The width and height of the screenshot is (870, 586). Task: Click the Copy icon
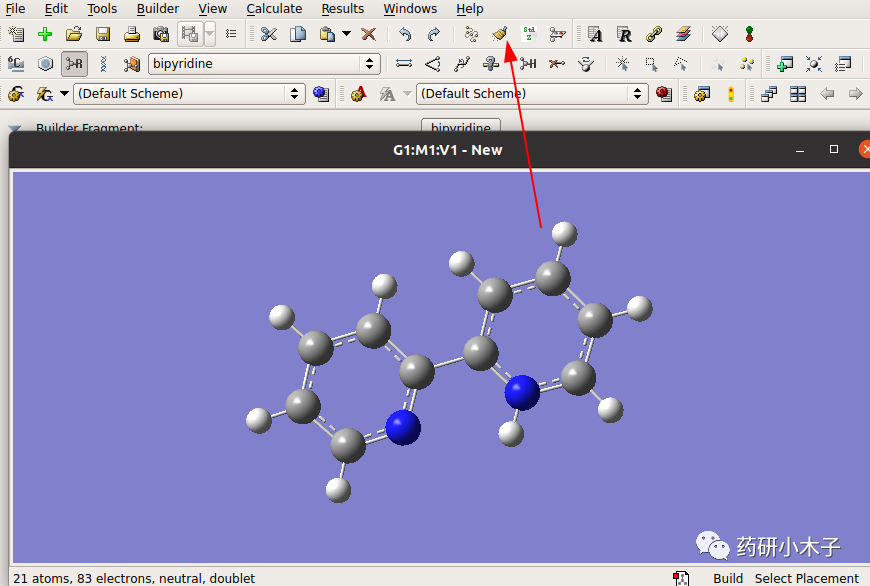pos(298,34)
